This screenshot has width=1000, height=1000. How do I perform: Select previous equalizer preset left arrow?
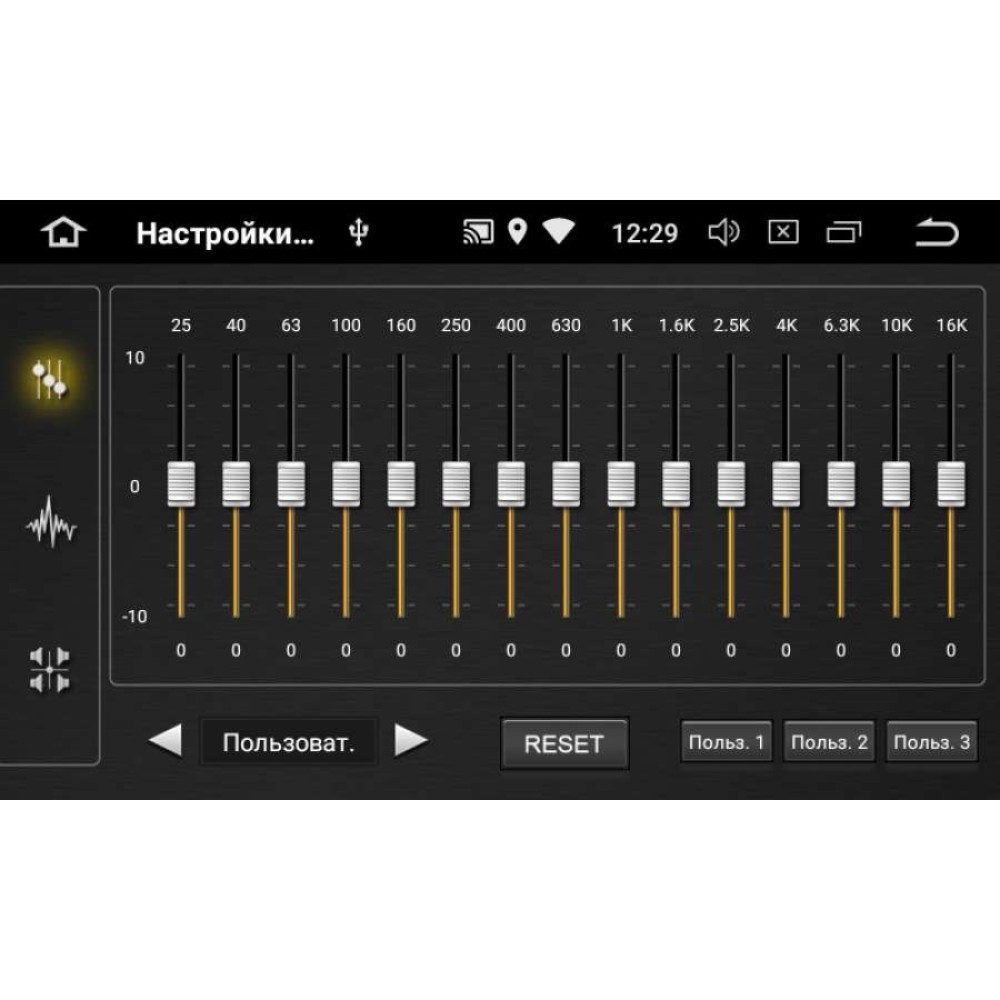coord(165,741)
